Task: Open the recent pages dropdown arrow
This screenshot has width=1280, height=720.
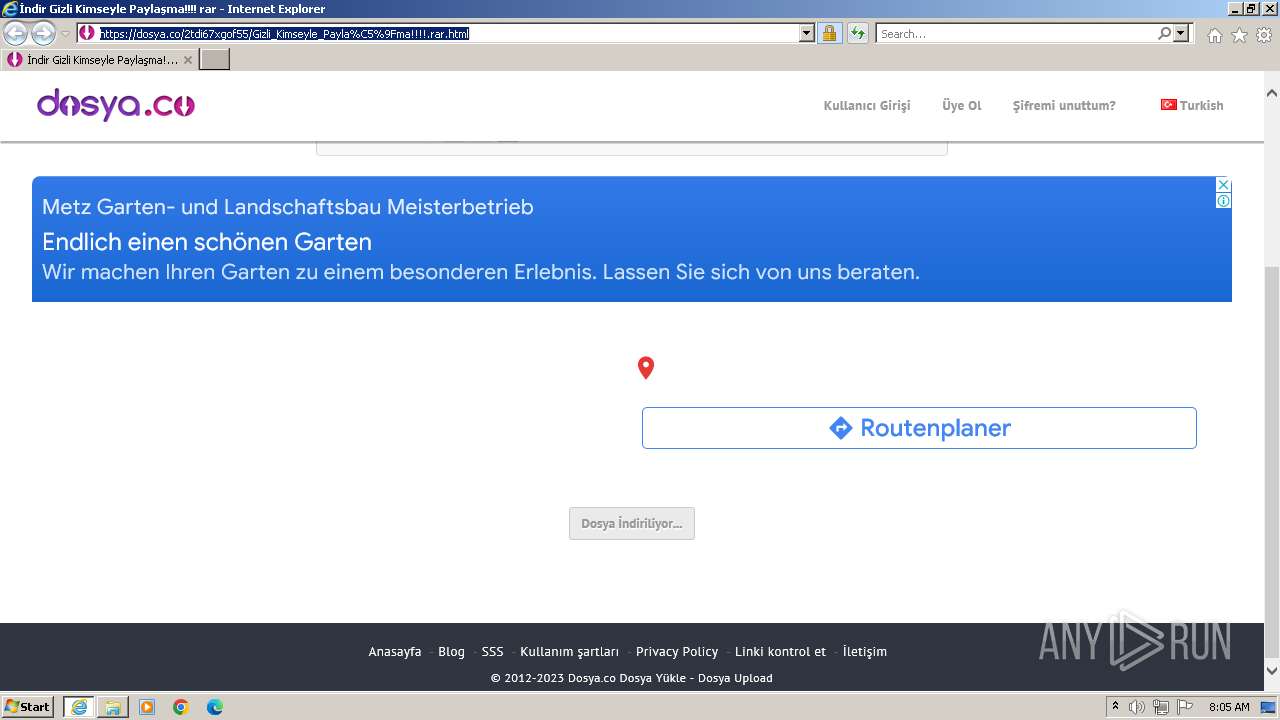Action: coord(65,34)
